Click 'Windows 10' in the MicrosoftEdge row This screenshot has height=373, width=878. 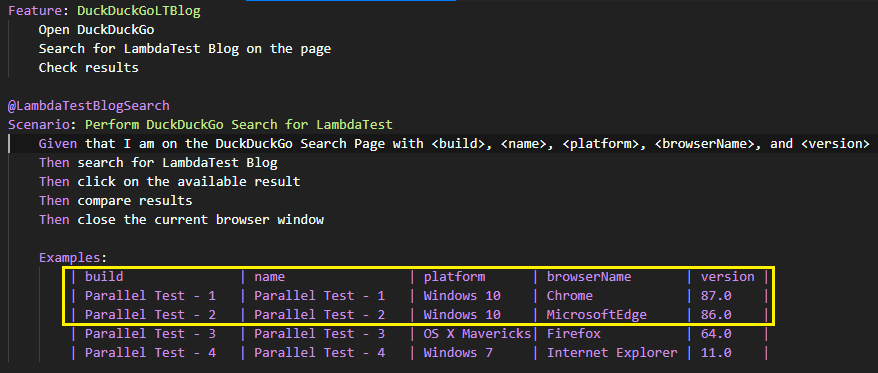point(462,315)
